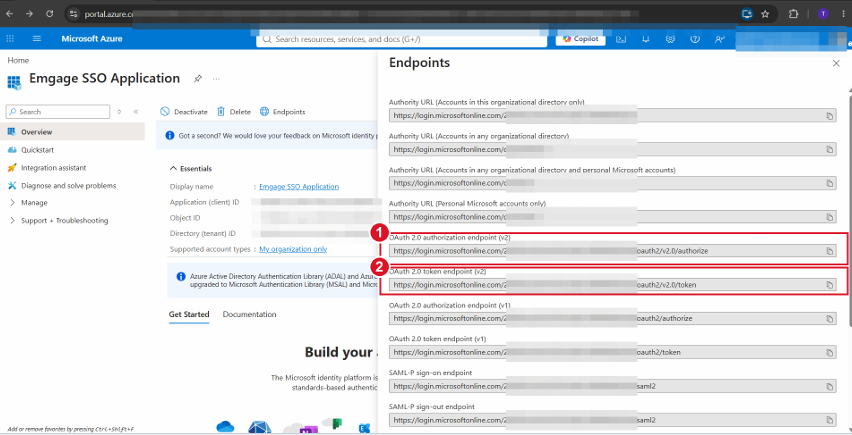The height and width of the screenshot is (435, 852).
Task: Open the browser profile avatar
Action: click(823, 14)
